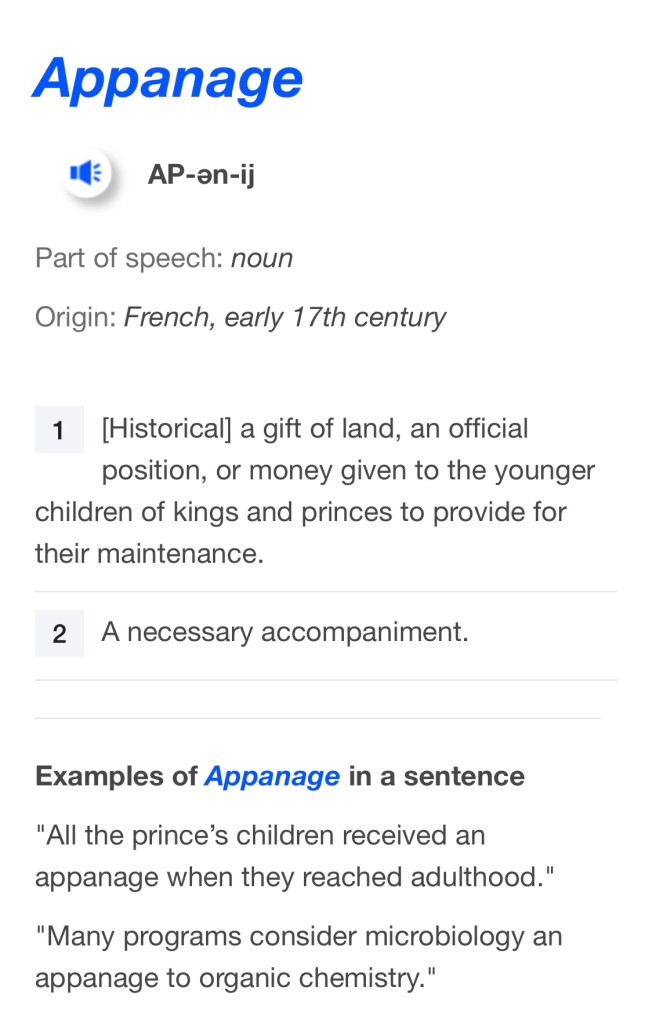The height and width of the screenshot is (1023, 645).
Task: Click the blue Appanage title heading
Action: click(167, 78)
